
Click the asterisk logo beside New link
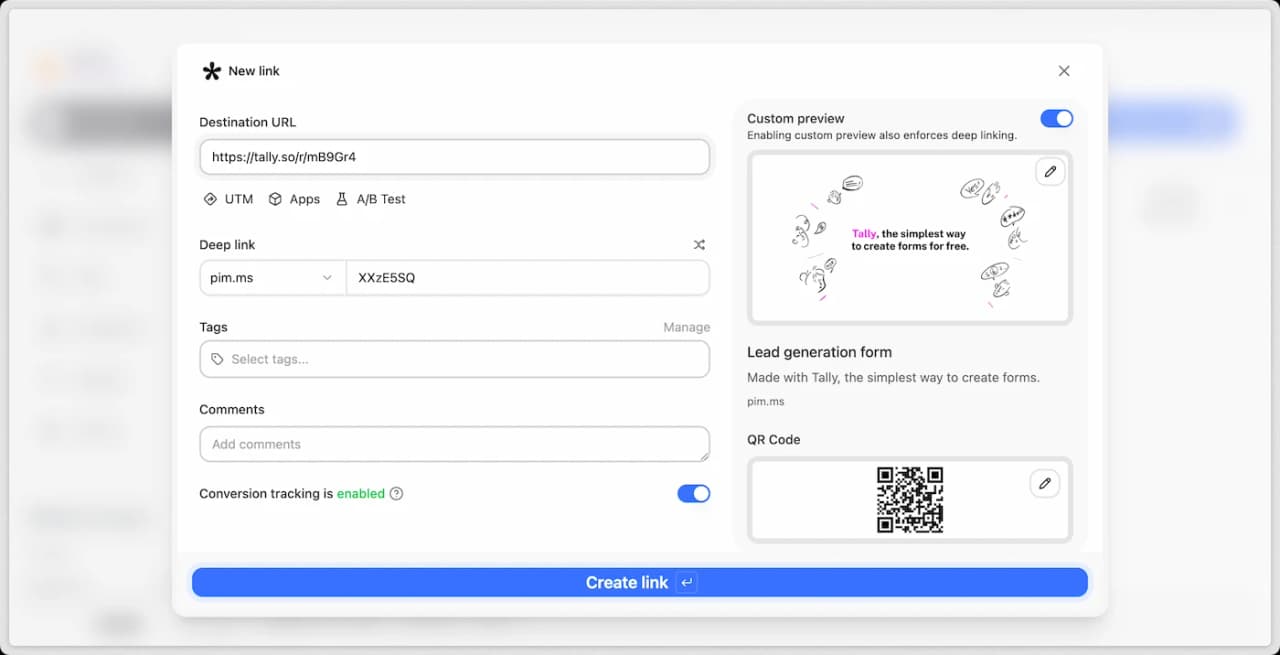point(211,71)
